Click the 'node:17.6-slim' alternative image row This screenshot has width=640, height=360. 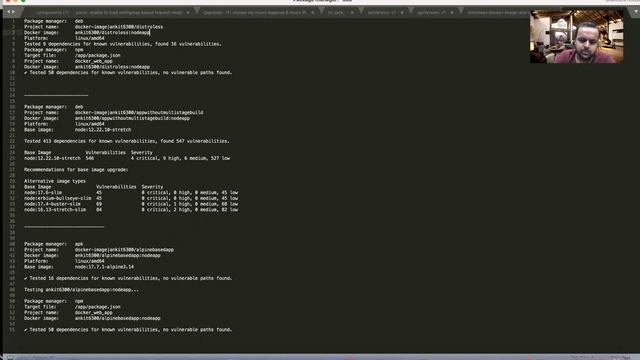click(131, 193)
